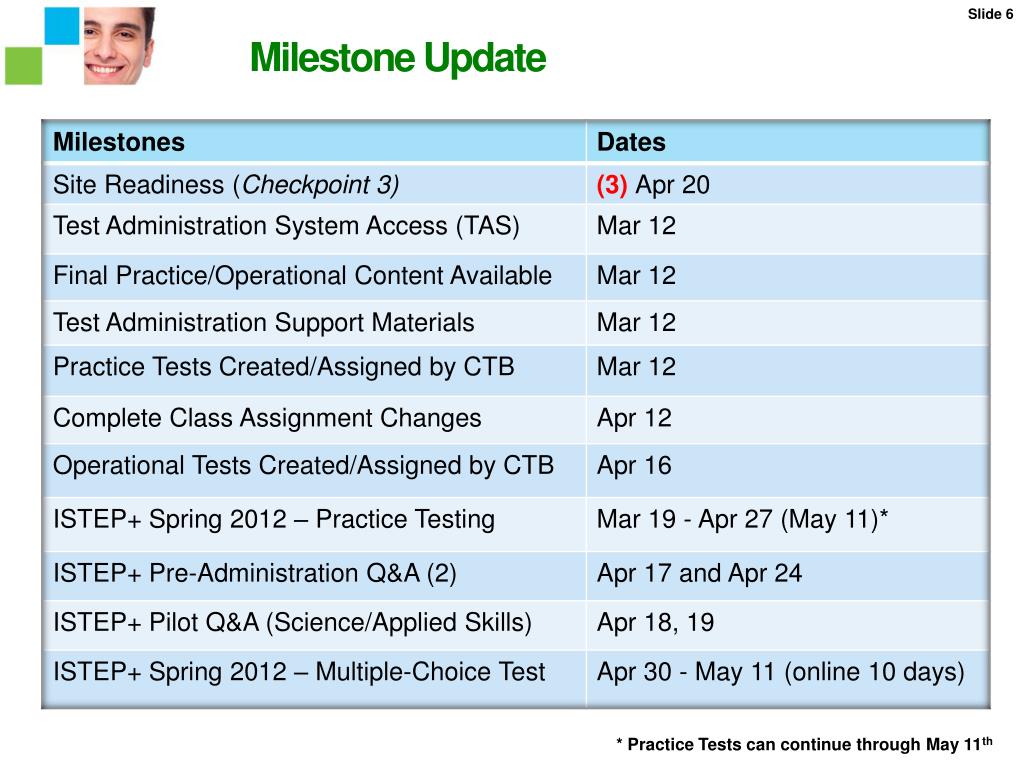Viewport: 1024px width, 768px height.
Task: Click Practice Tests Created/Assigned by CTB
Action: click(283, 367)
